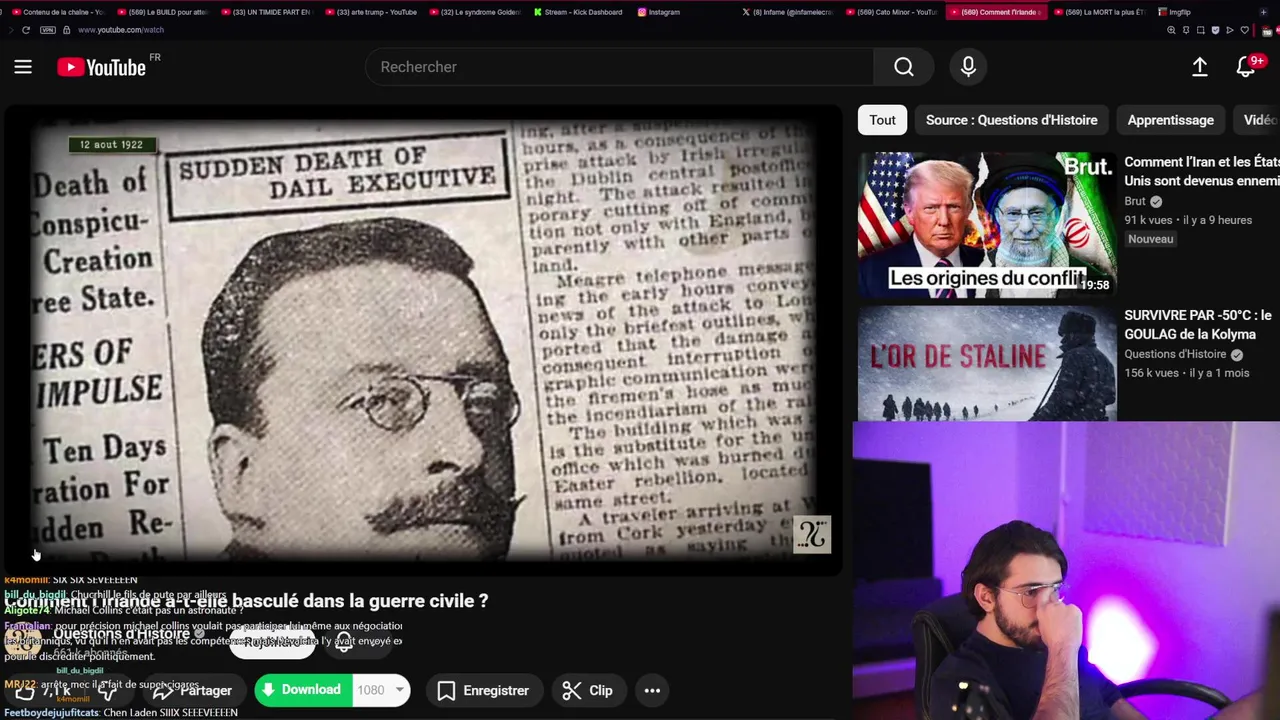Switch to the arte trump YouTube tab
Viewport: 1280px width, 720px height.
click(370, 12)
